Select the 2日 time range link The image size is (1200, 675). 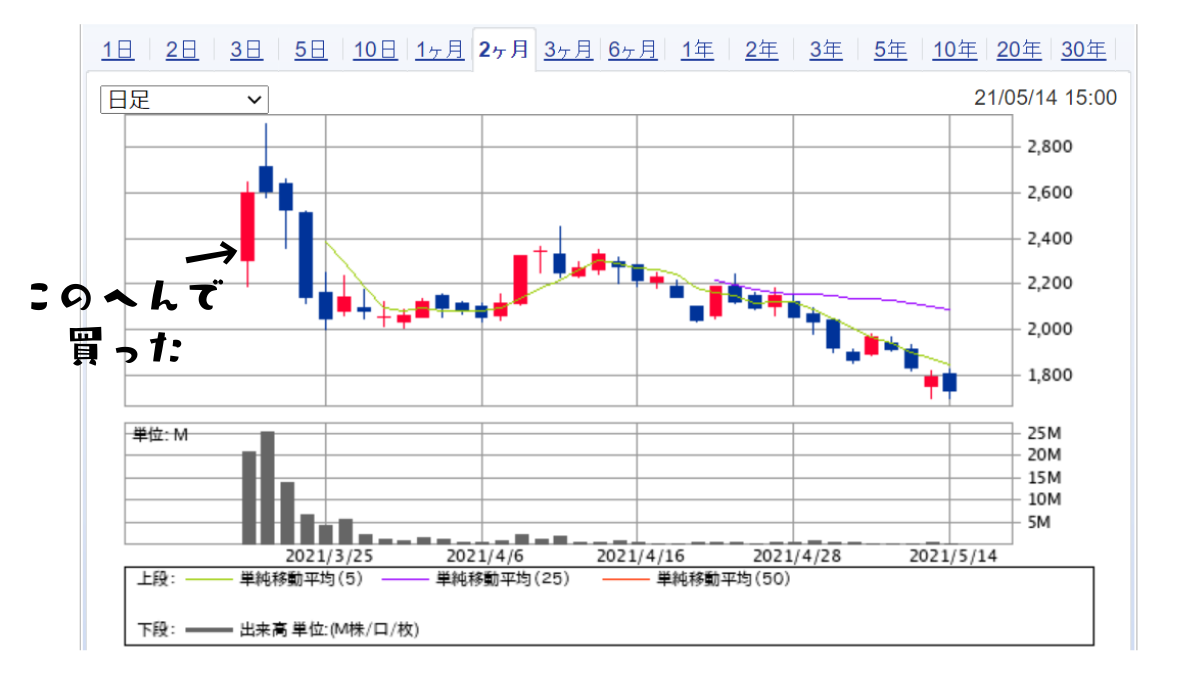(x=182, y=49)
